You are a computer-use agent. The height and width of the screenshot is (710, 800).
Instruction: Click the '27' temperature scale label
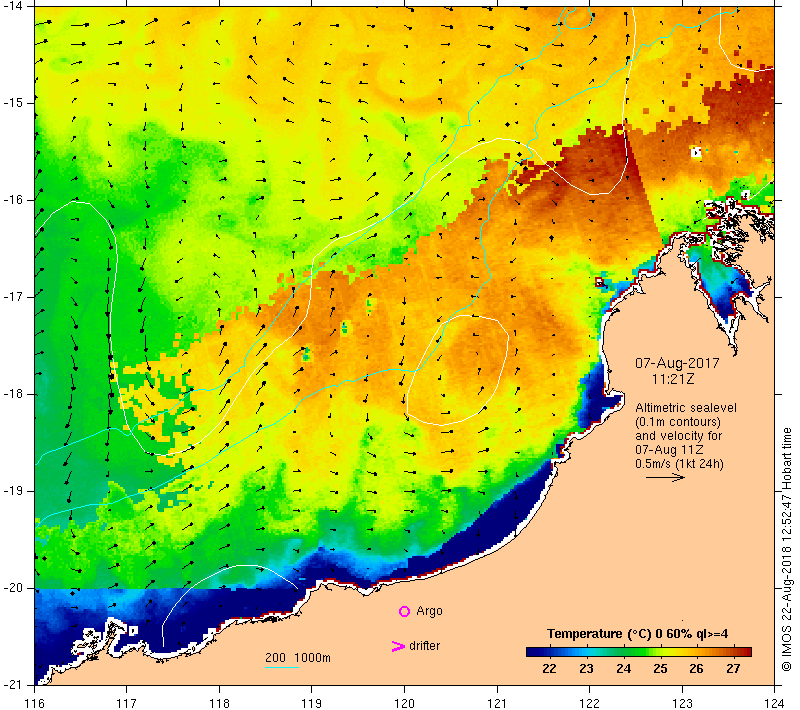pos(733,669)
